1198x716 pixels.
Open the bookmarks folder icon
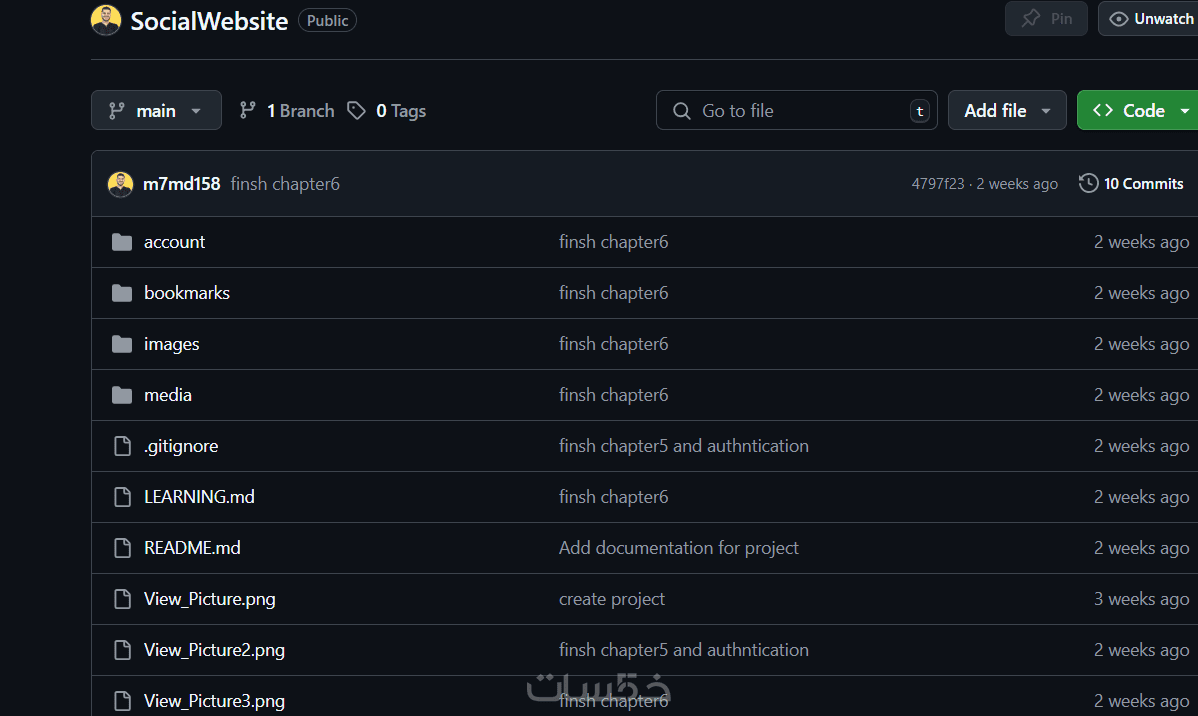coord(122,293)
